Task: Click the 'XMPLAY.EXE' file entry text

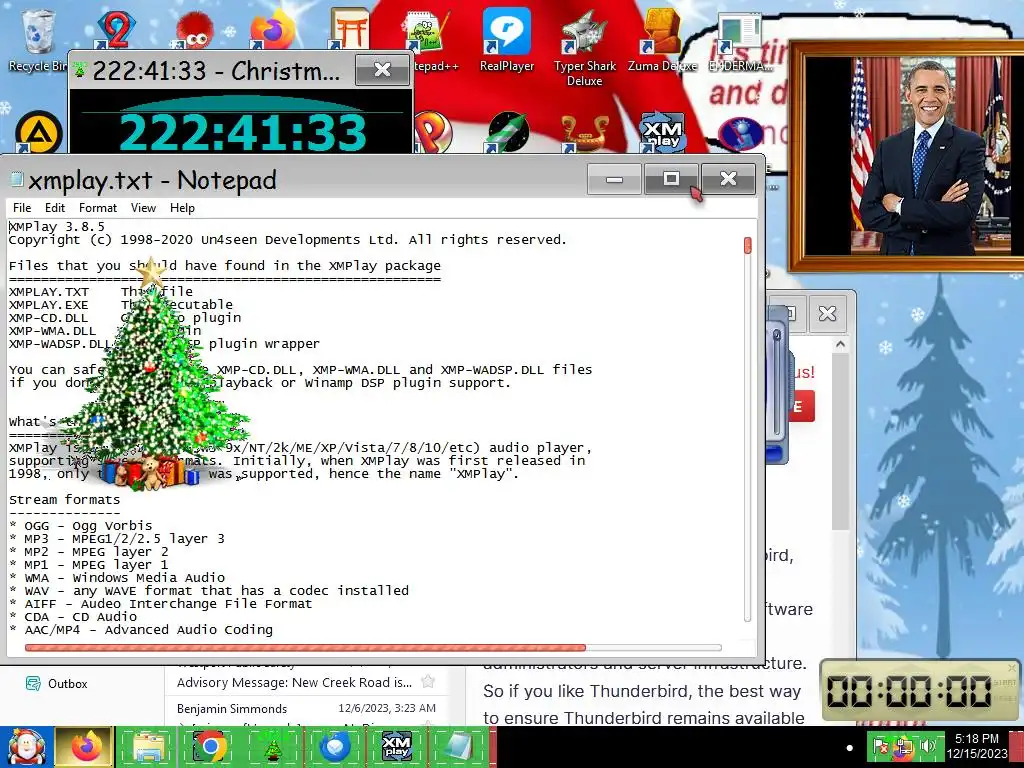Action: point(48,304)
